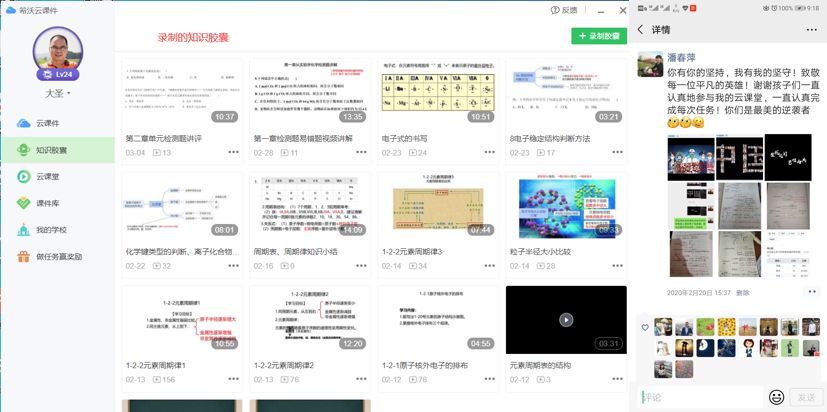
Task: Open more options for 第二章单元检测题讲评
Action: (234, 153)
